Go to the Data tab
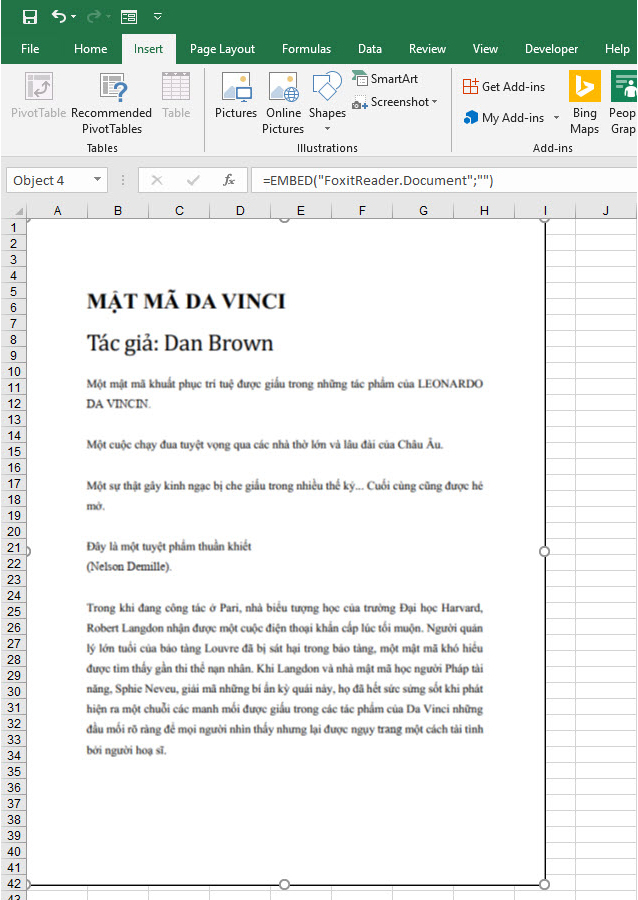The height and width of the screenshot is (900, 638). click(370, 49)
